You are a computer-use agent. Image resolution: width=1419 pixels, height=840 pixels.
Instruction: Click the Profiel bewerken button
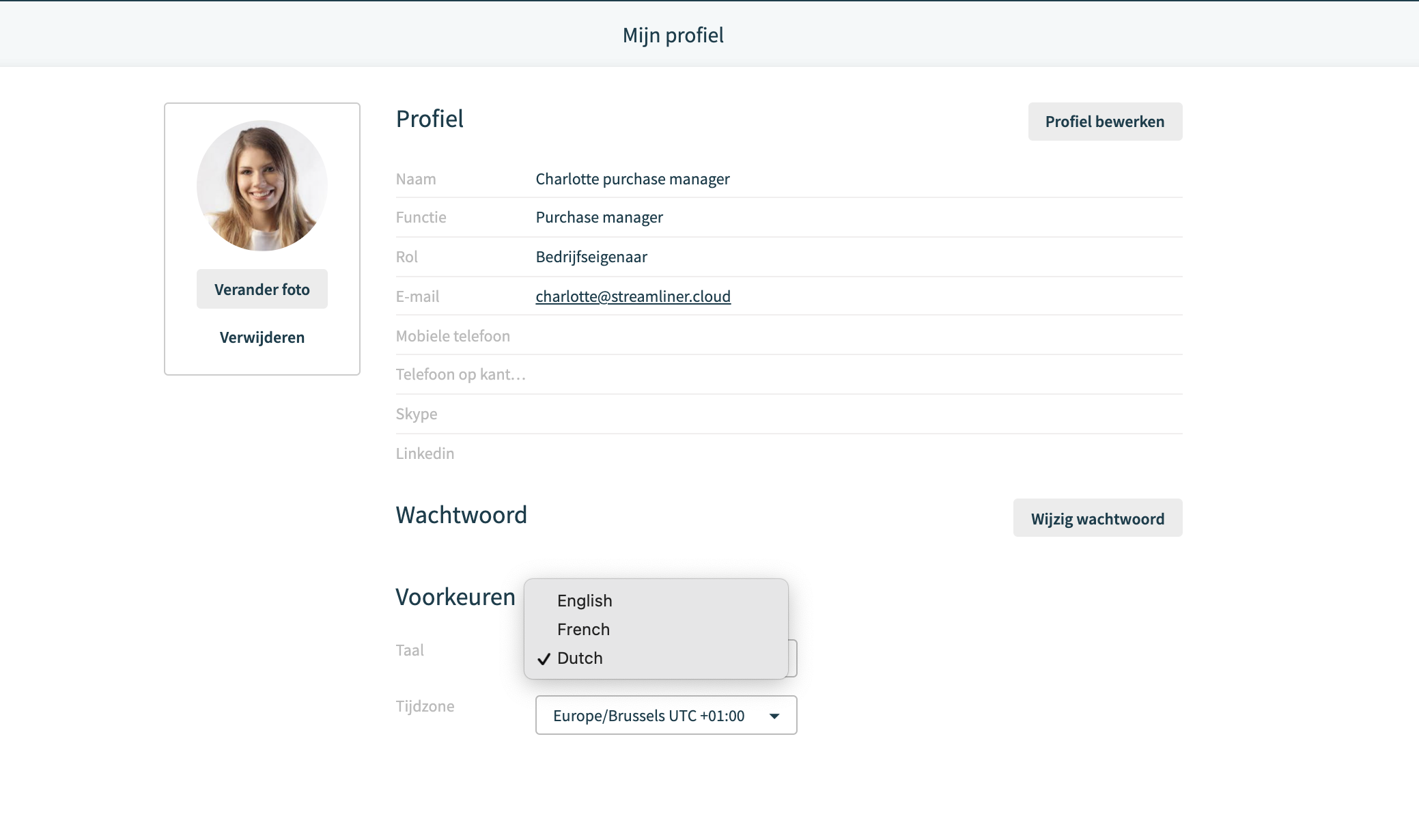1105,122
